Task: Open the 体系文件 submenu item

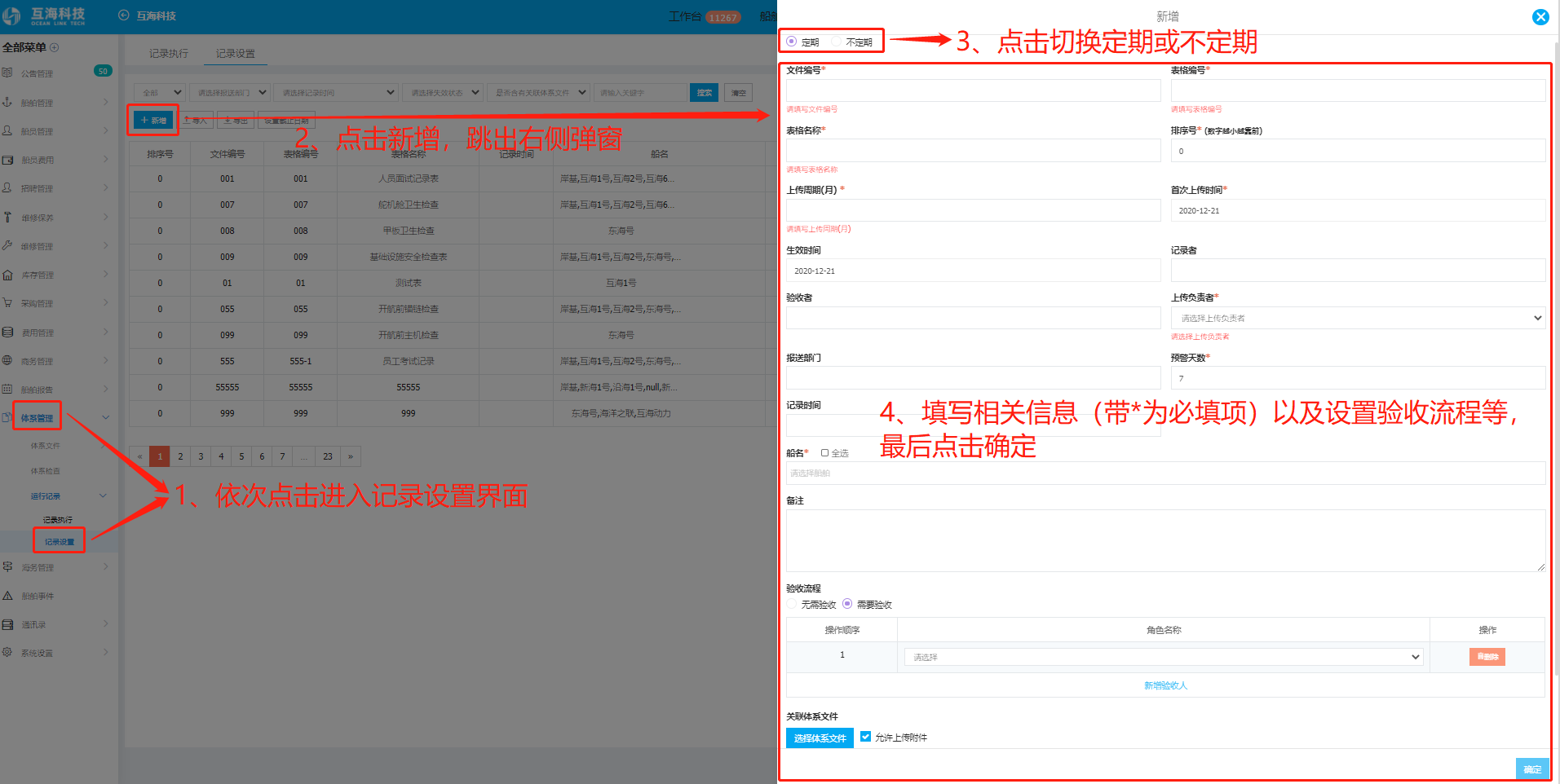Action: pos(46,446)
